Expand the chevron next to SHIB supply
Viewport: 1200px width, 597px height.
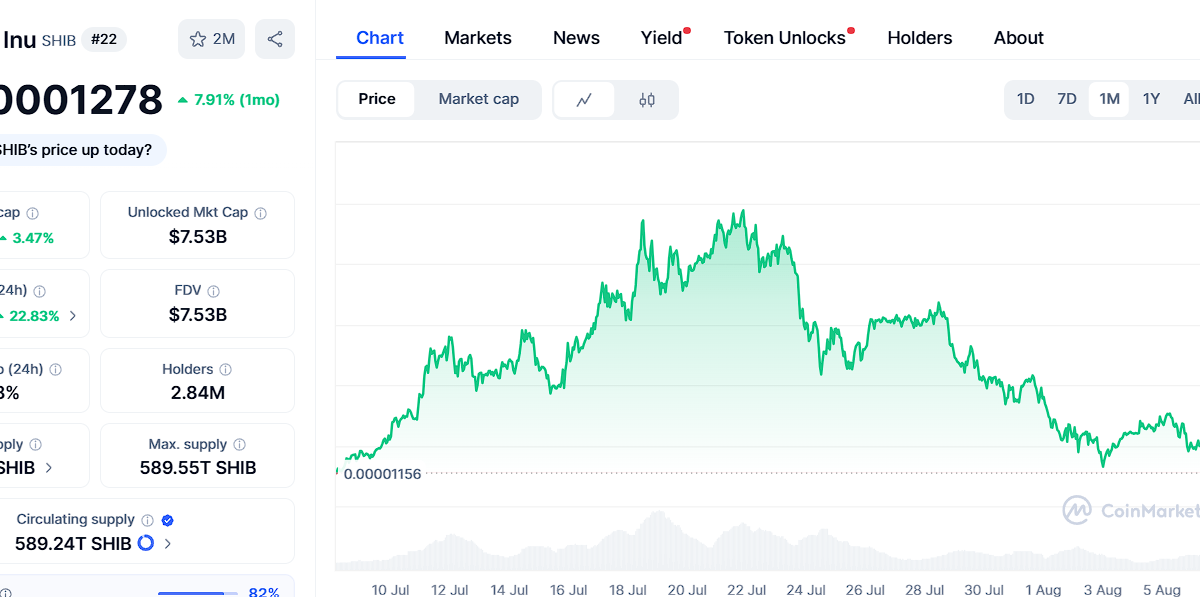(x=49, y=467)
